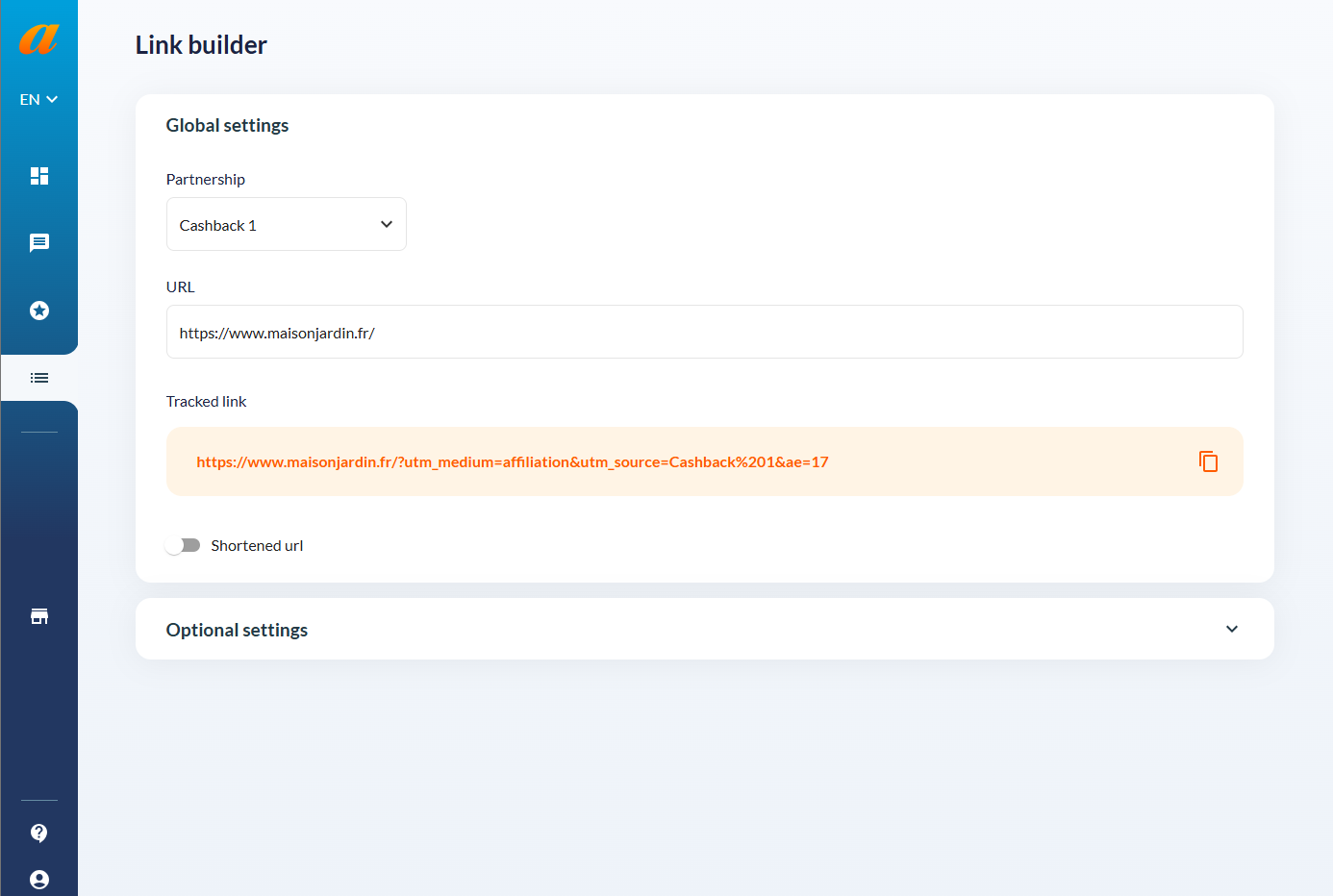The height and width of the screenshot is (896, 1333).
Task: Open the EN language selector
Action: pos(38,99)
